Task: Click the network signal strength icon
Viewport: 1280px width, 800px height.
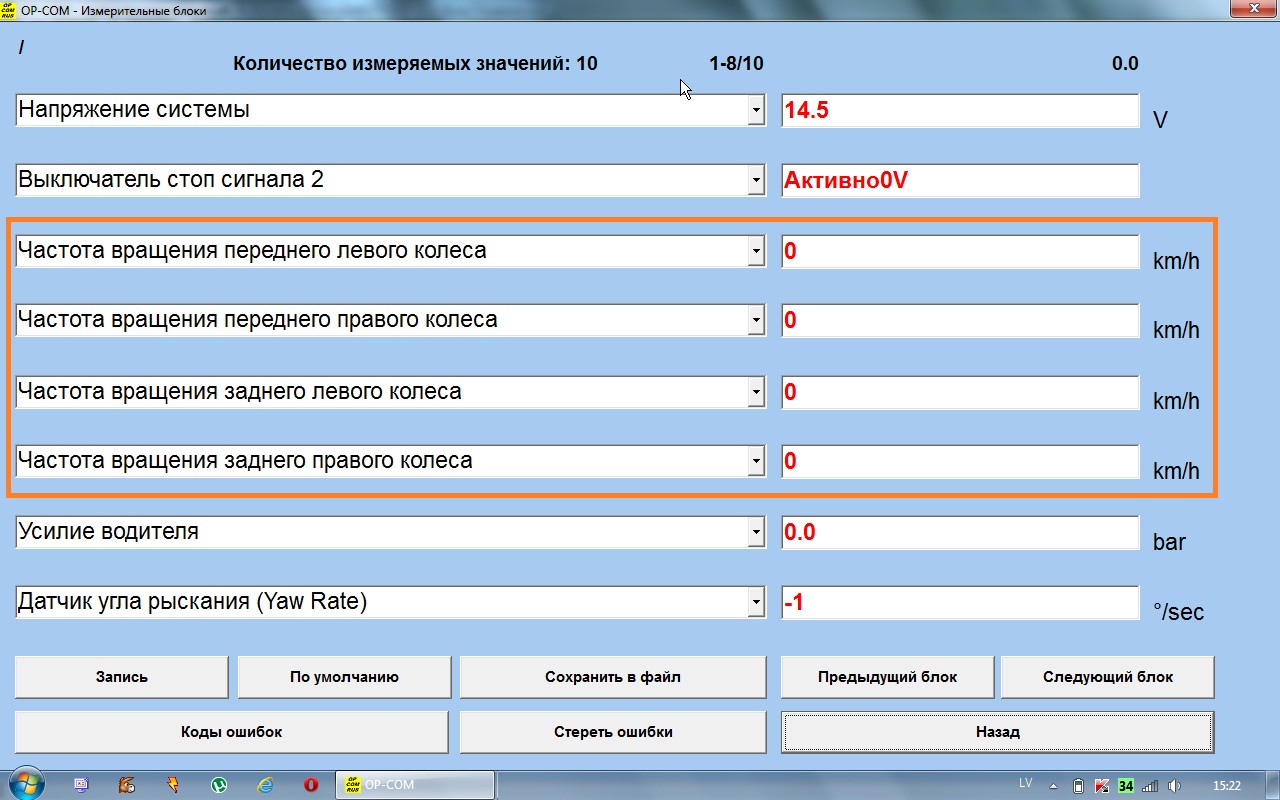Action: pyautogui.click(x=1150, y=785)
